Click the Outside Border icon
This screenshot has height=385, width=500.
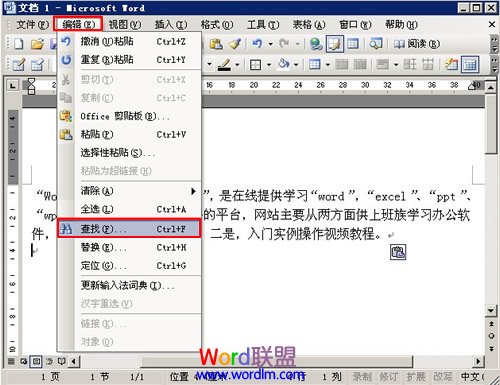click(255, 65)
